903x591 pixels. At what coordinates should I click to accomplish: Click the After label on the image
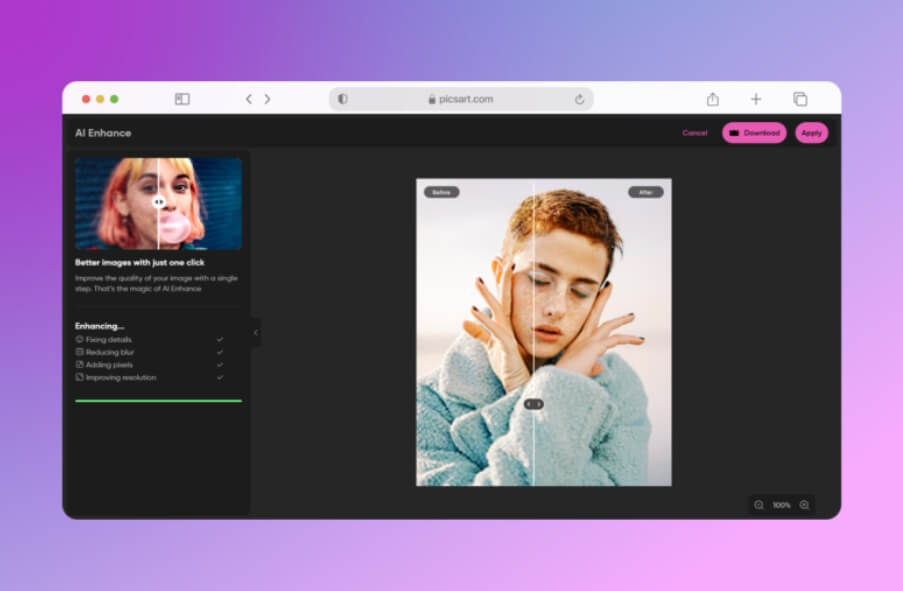[x=645, y=192]
